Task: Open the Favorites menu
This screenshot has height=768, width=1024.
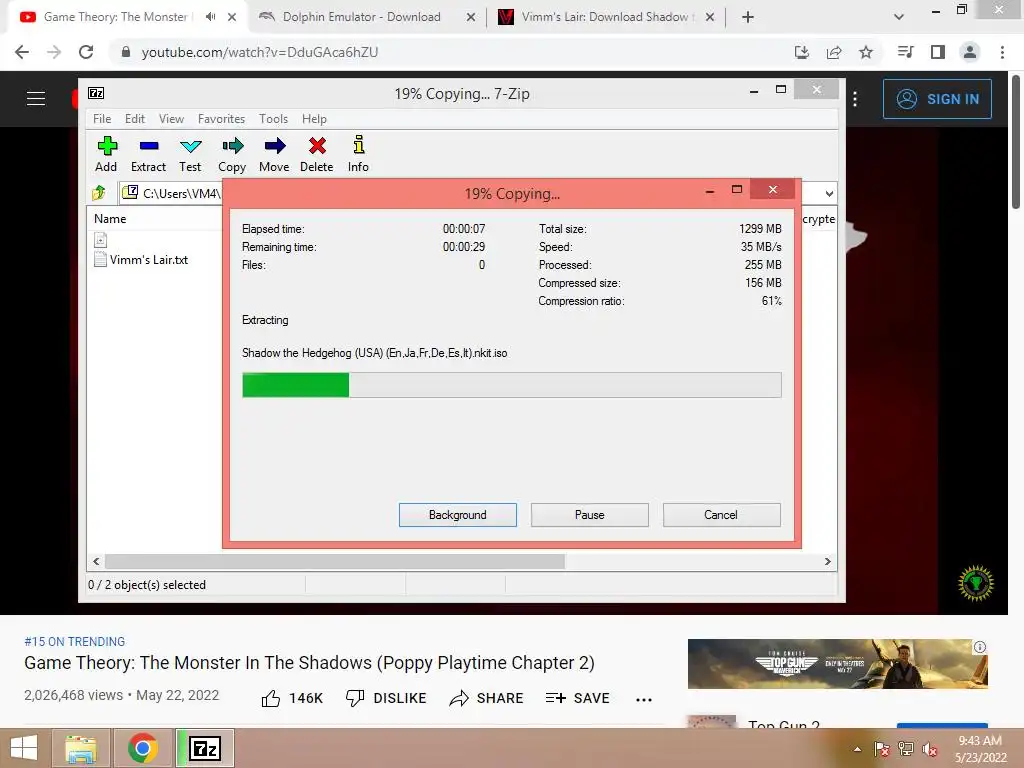Action: pyautogui.click(x=221, y=119)
